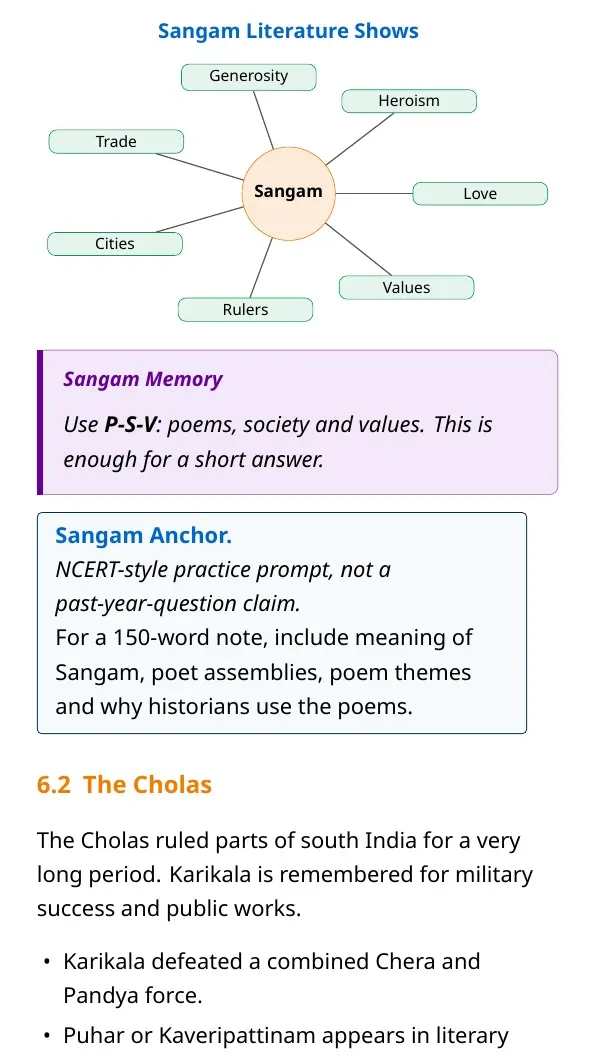This screenshot has height=1061, width=596.
Task: Click the Sangam Literature Shows title
Action: point(288,31)
